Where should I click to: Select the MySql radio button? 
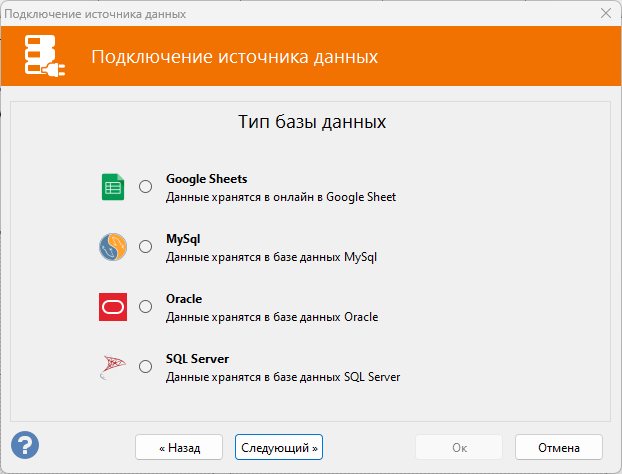[x=146, y=246]
